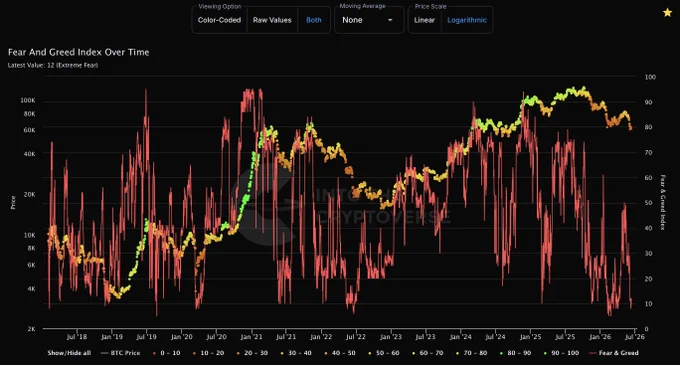Viewport: 680px width, 365px height.
Task: Click the yellow star favorite icon
Action: pyautogui.click(x=667, y=13)
